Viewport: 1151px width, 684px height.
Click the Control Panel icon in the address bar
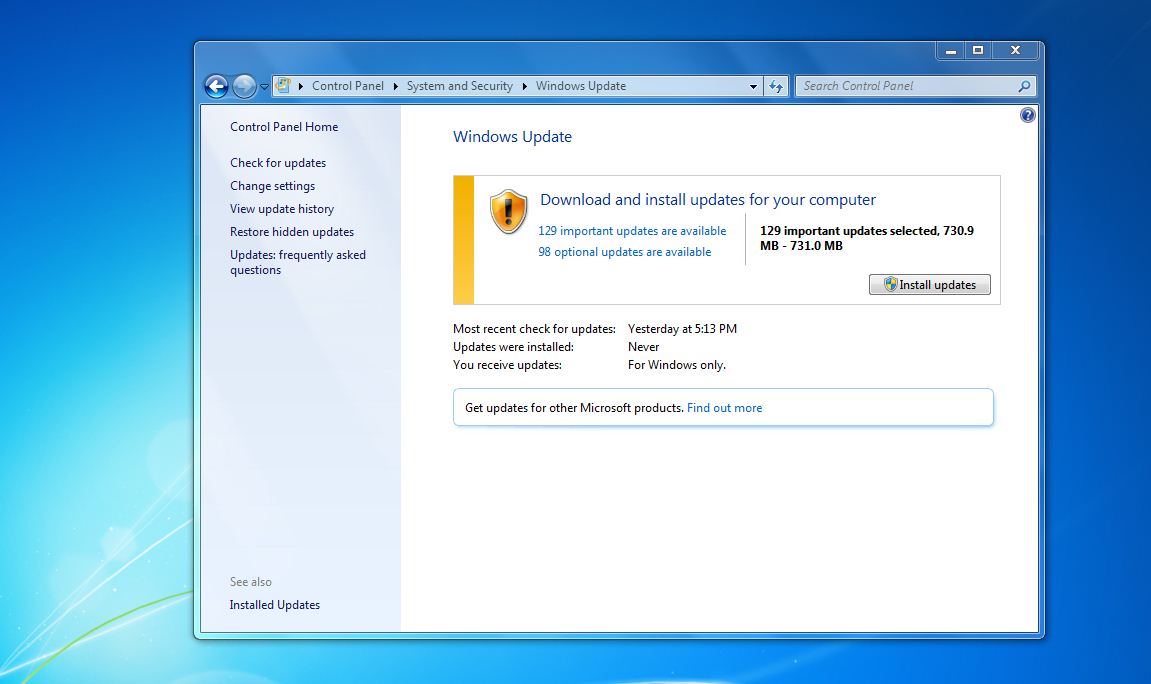point(283,86)
